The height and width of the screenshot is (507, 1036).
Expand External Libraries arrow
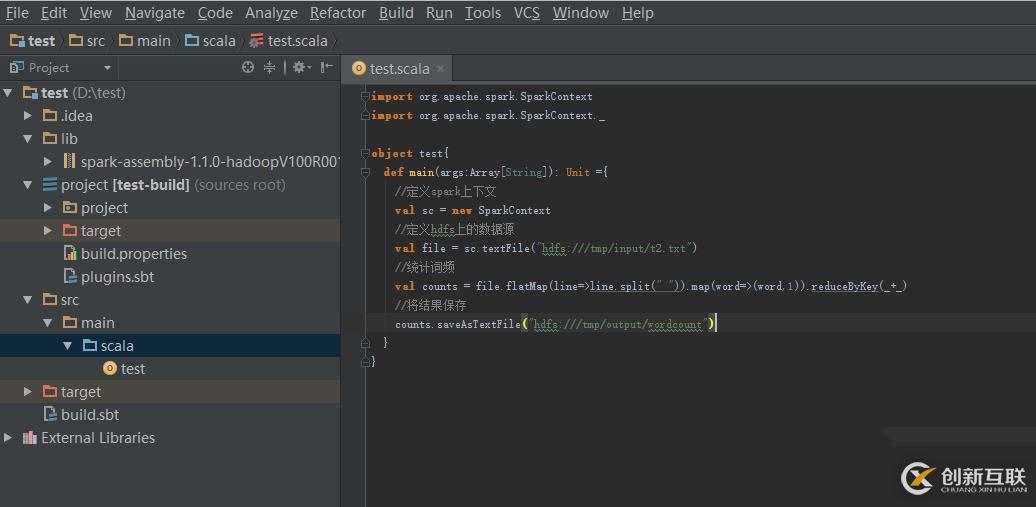pos(8,438)
